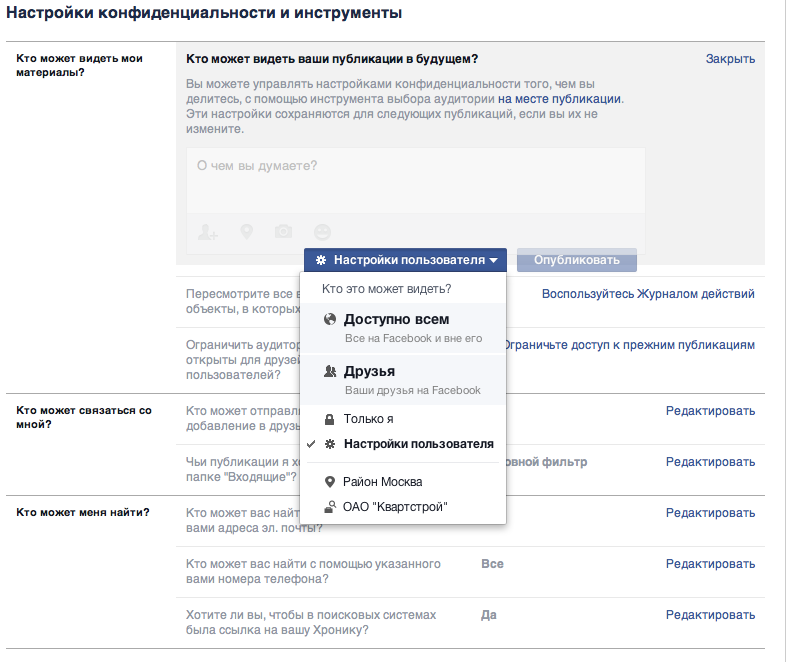
Task: Click Кто может меня найти section label
Action: [83, 512]
